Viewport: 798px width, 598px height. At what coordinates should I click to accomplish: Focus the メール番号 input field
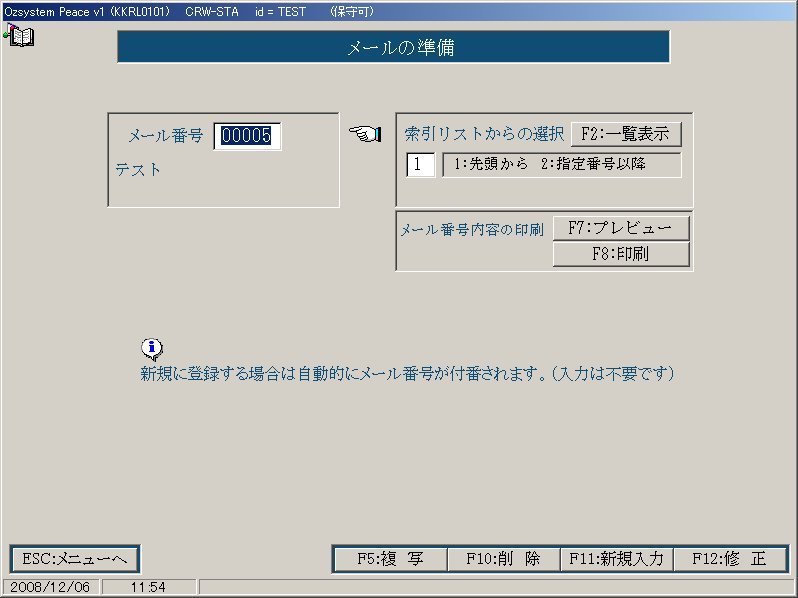[x=247, y=136]
